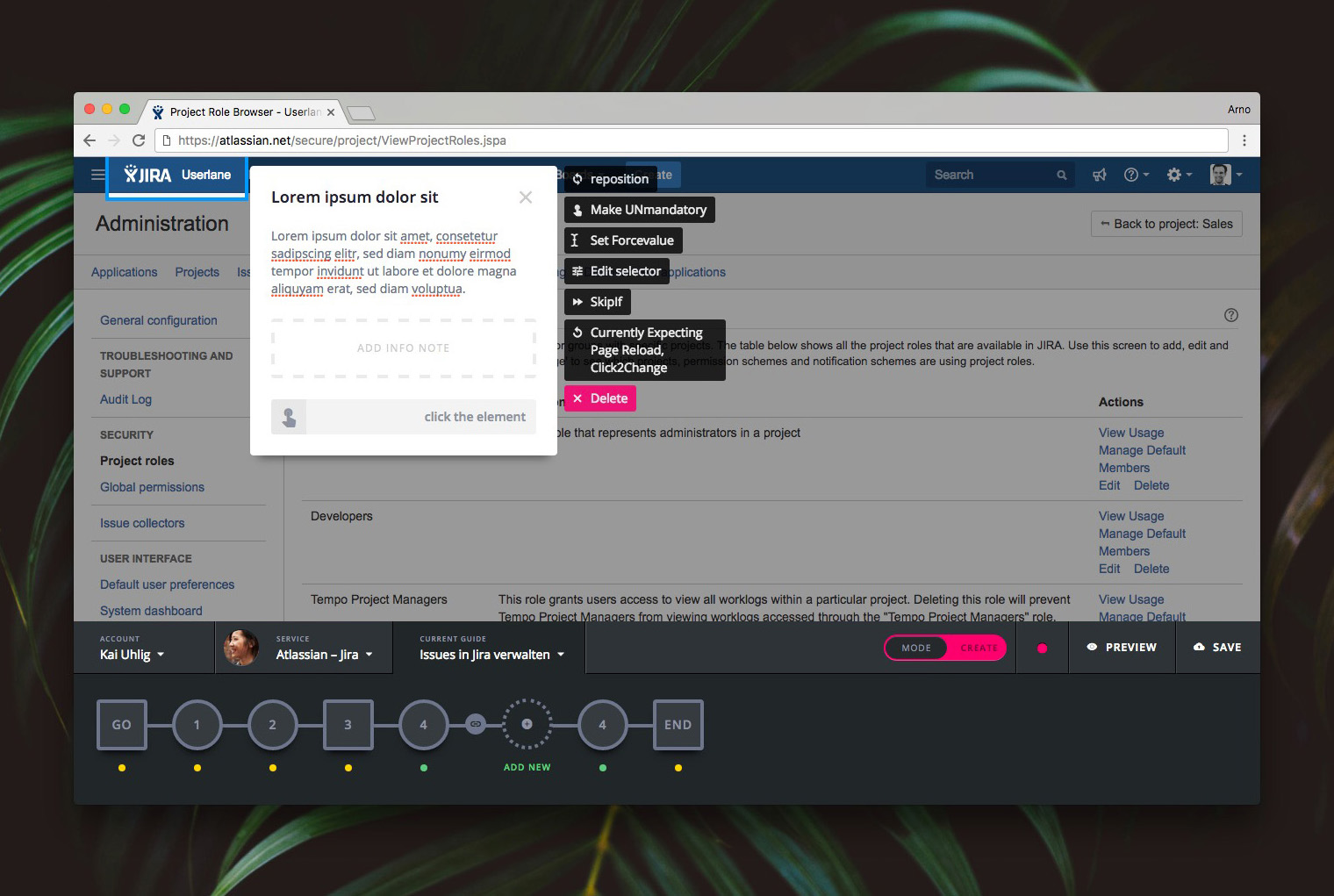This screenshot has height=896, width=1334.
Task: Click the Add New step marker
Action: coord(527,725)
